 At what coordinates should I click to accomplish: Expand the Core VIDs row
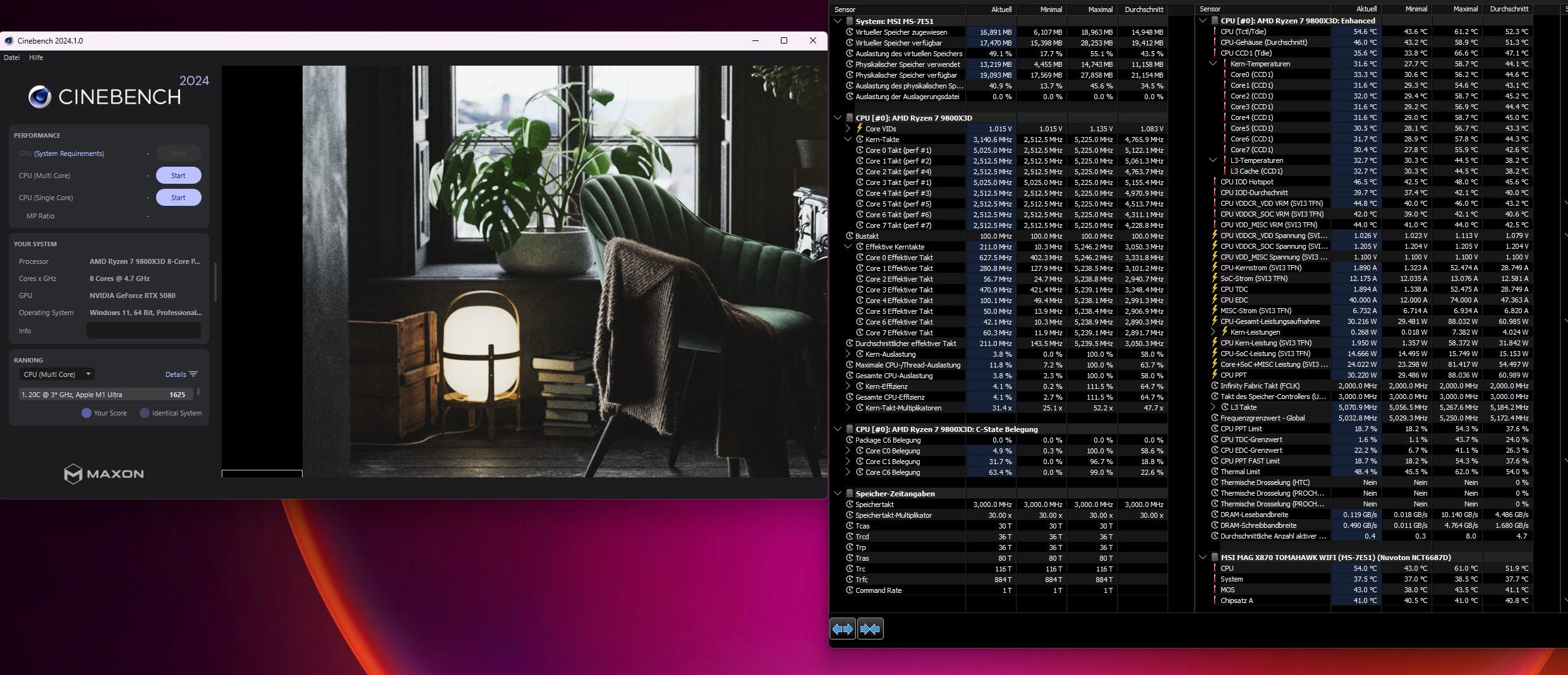point(848,129)
